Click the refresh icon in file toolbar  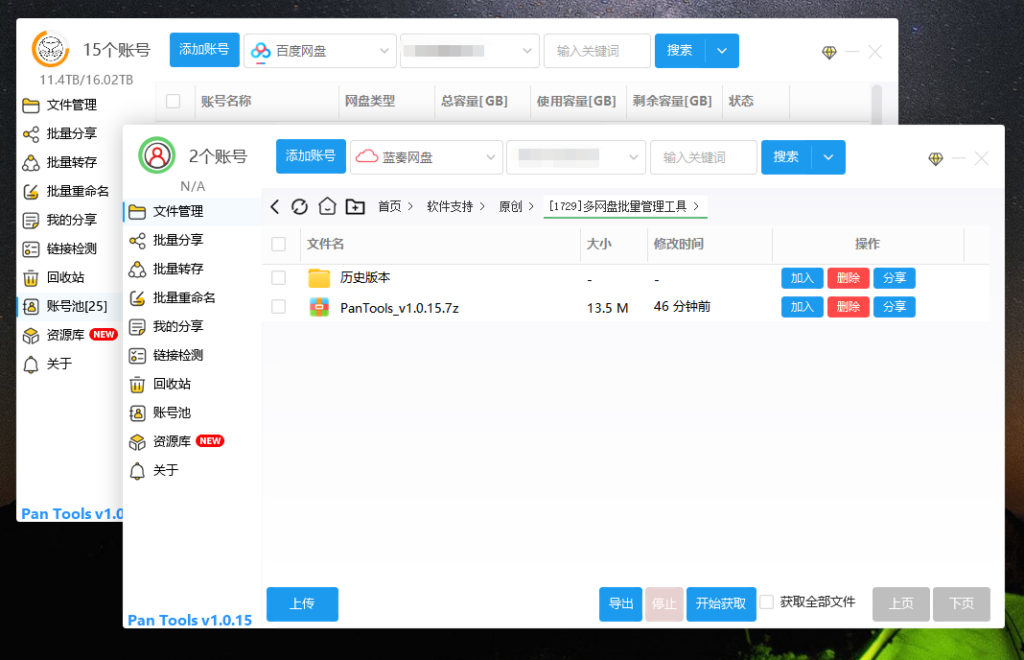[300, 205]
